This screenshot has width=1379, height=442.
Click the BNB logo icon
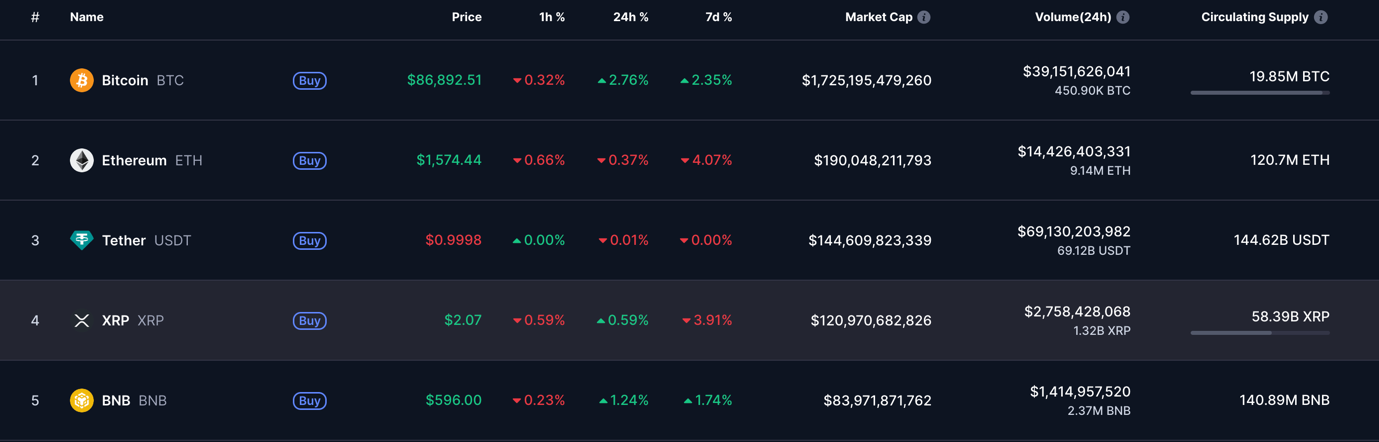[82, 400]
